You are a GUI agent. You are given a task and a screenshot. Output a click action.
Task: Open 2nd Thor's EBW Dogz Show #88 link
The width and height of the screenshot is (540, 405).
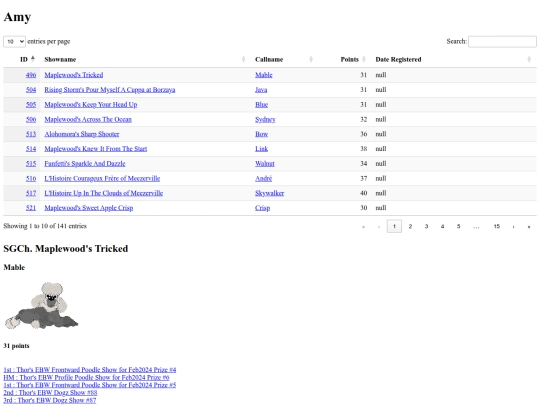tap(50, 393)
